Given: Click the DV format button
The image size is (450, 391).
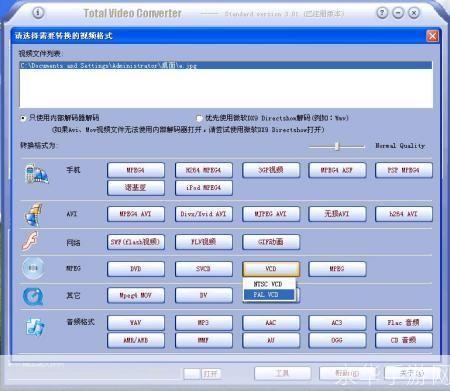Looking at the screenshot, I should pyautogui.click(x=204, y=295).
